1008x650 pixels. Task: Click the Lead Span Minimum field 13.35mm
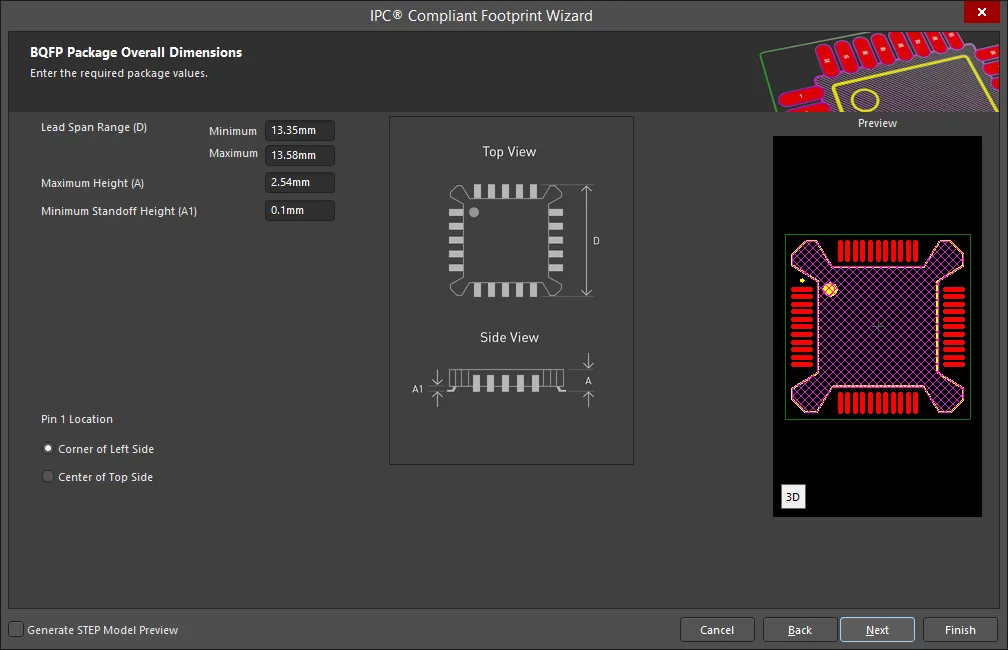tap(300, 130)
